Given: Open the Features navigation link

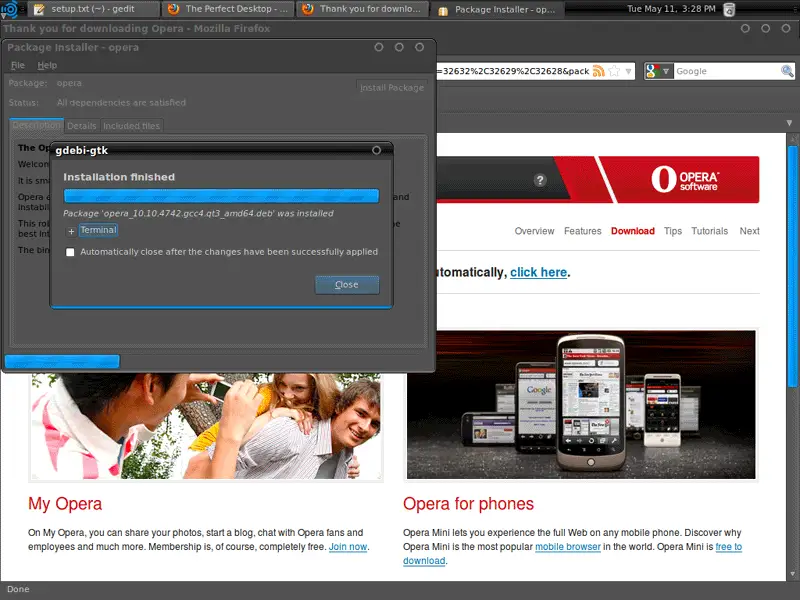Looking at the screenshot, I should tap(583, 231).
